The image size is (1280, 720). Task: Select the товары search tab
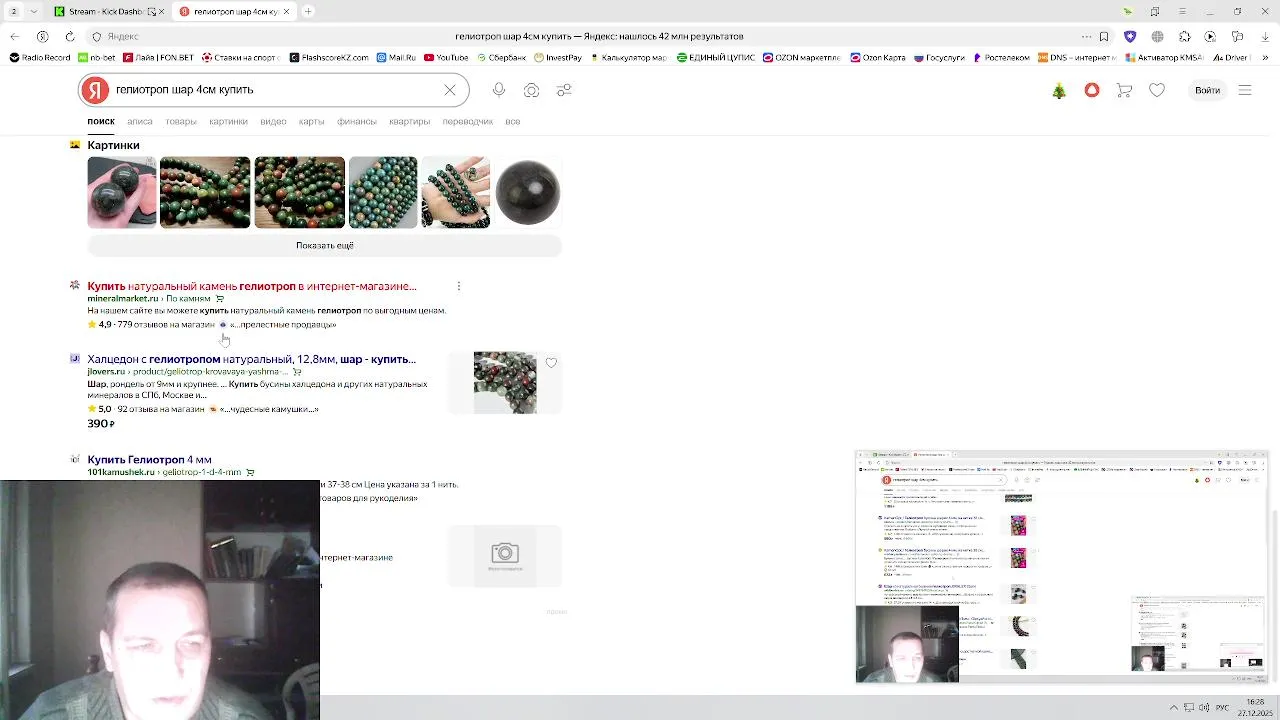[x=181, y=121]
